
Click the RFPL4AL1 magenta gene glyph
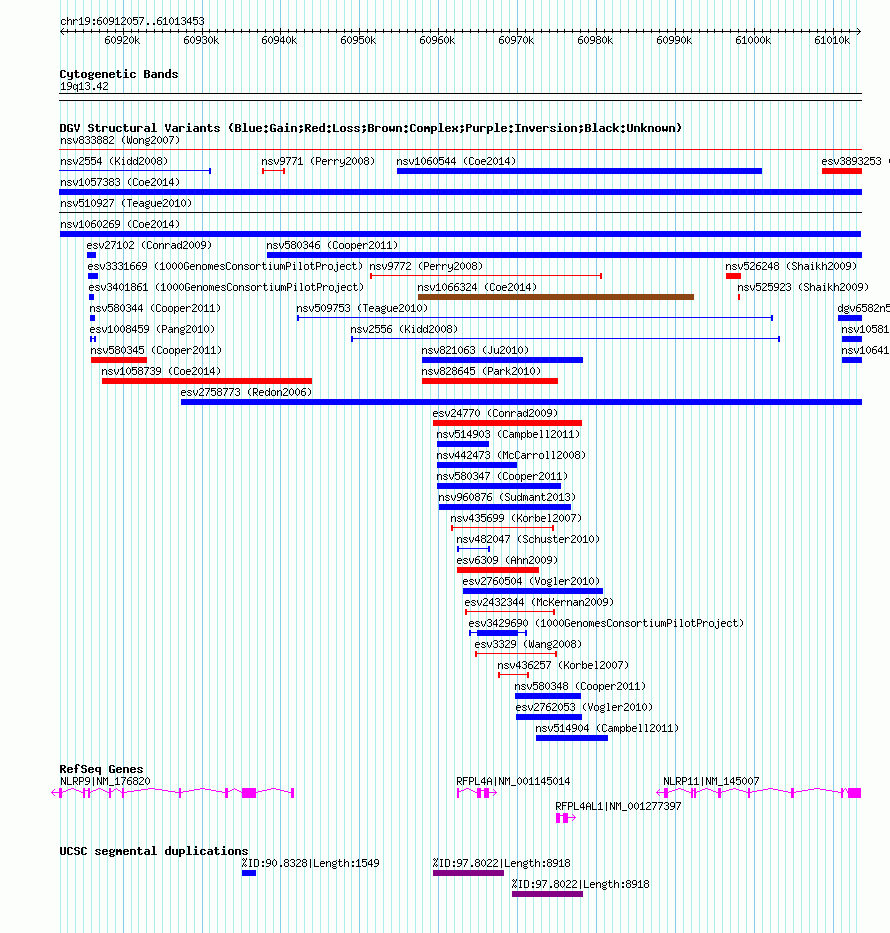[x=565, y=818]
